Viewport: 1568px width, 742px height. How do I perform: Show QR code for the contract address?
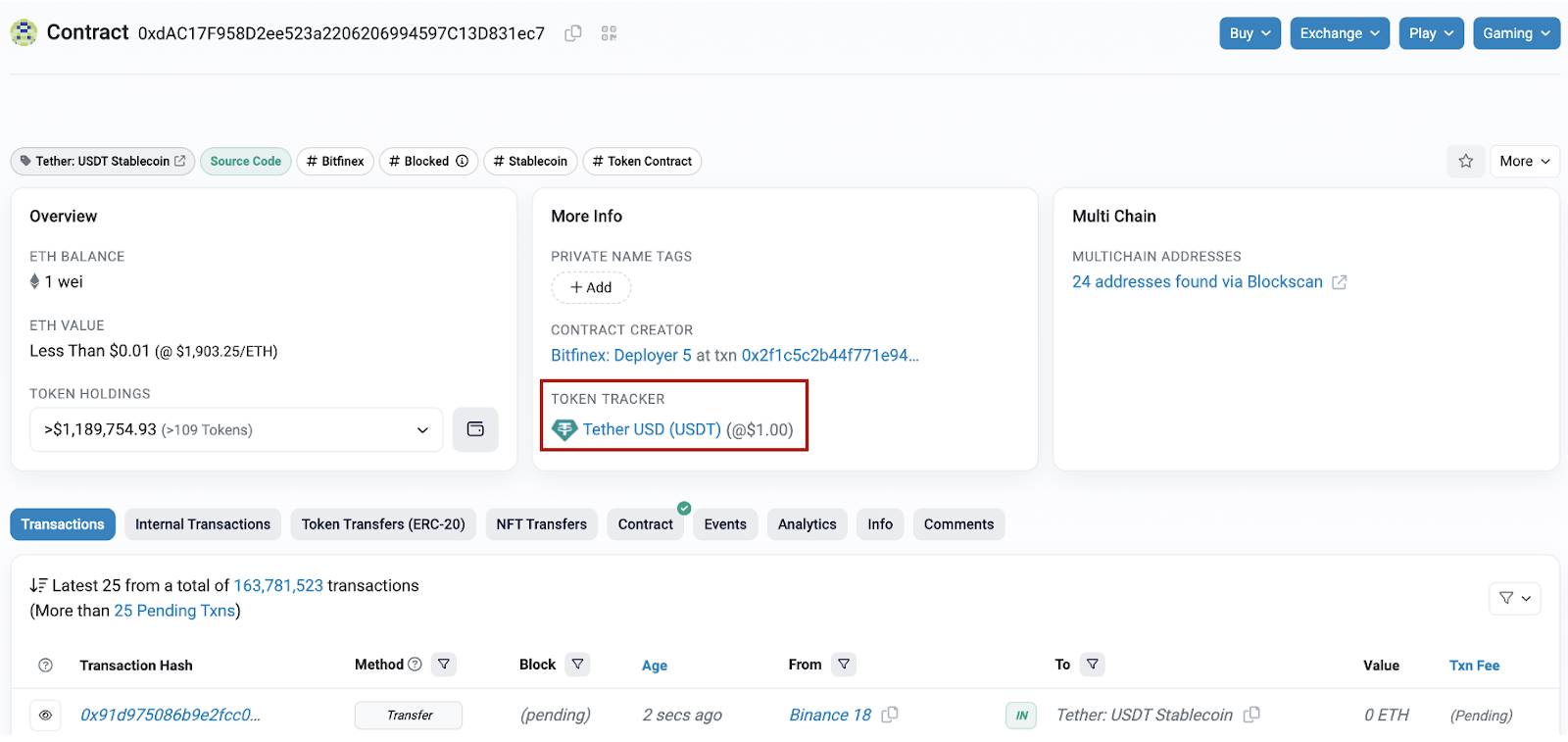pyautogui.click(x=609, y=33)
